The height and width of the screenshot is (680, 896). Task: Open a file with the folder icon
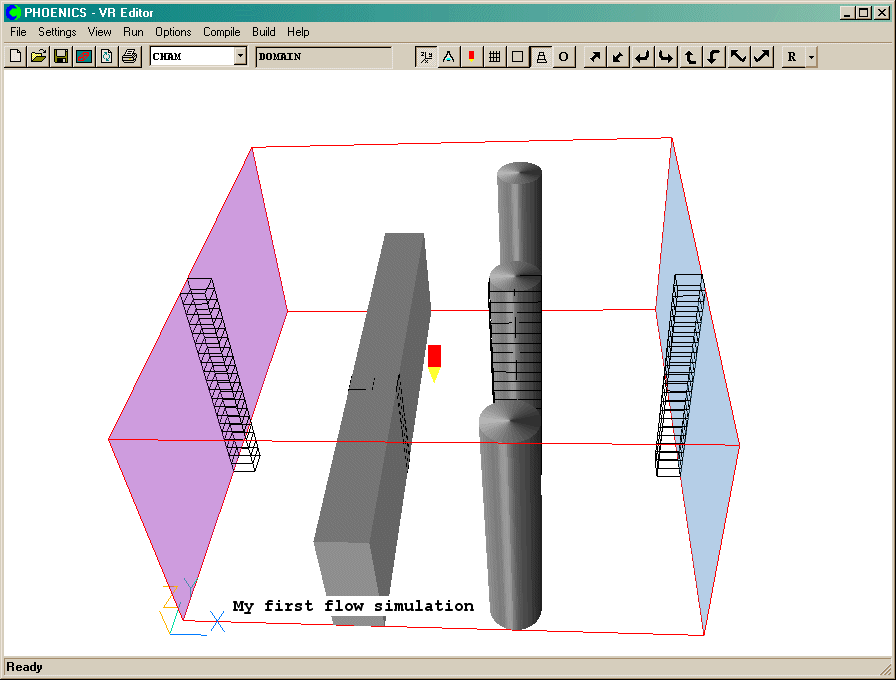tap(38, 57)
